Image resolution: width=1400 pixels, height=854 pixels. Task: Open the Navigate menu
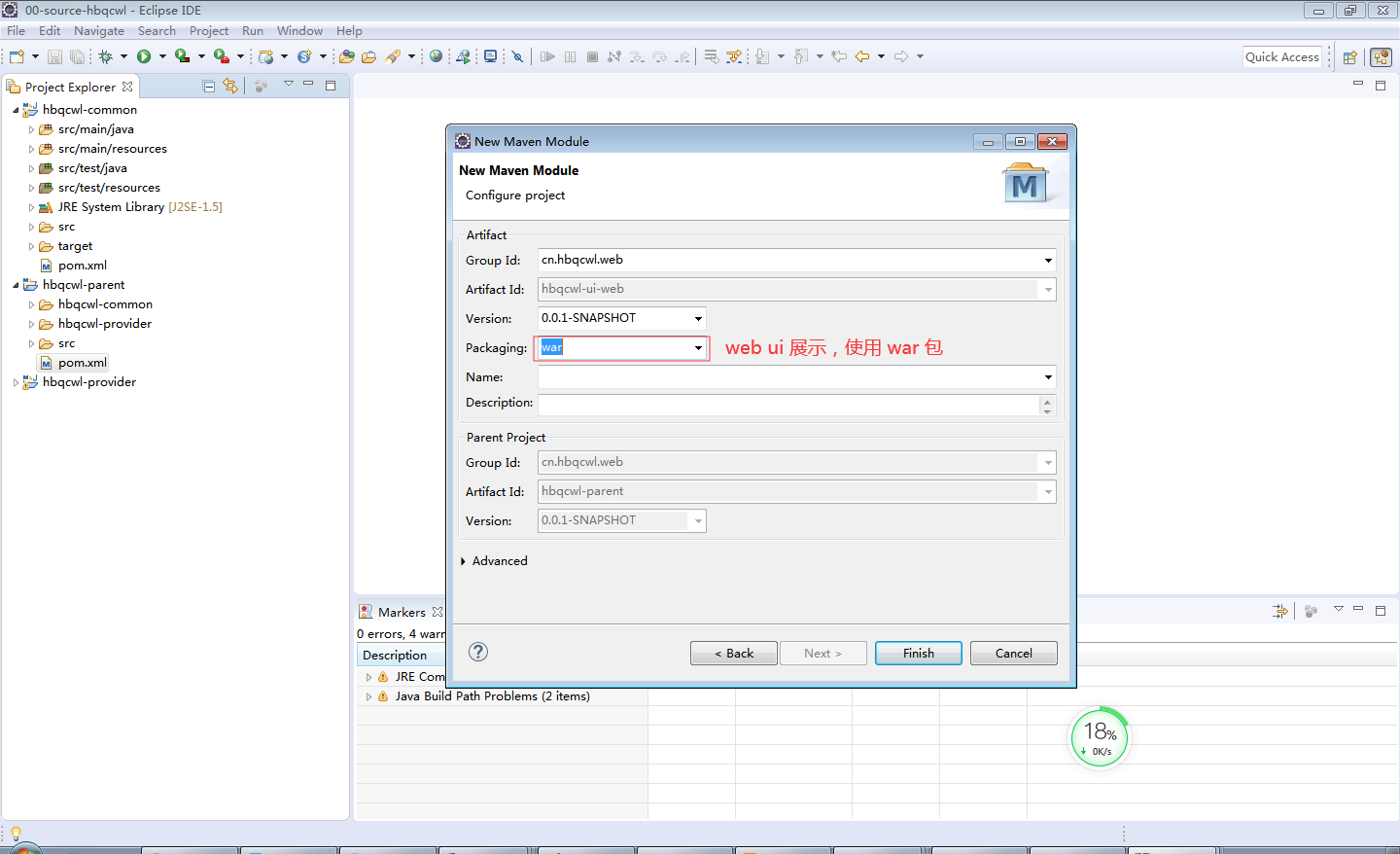[99, 30]
